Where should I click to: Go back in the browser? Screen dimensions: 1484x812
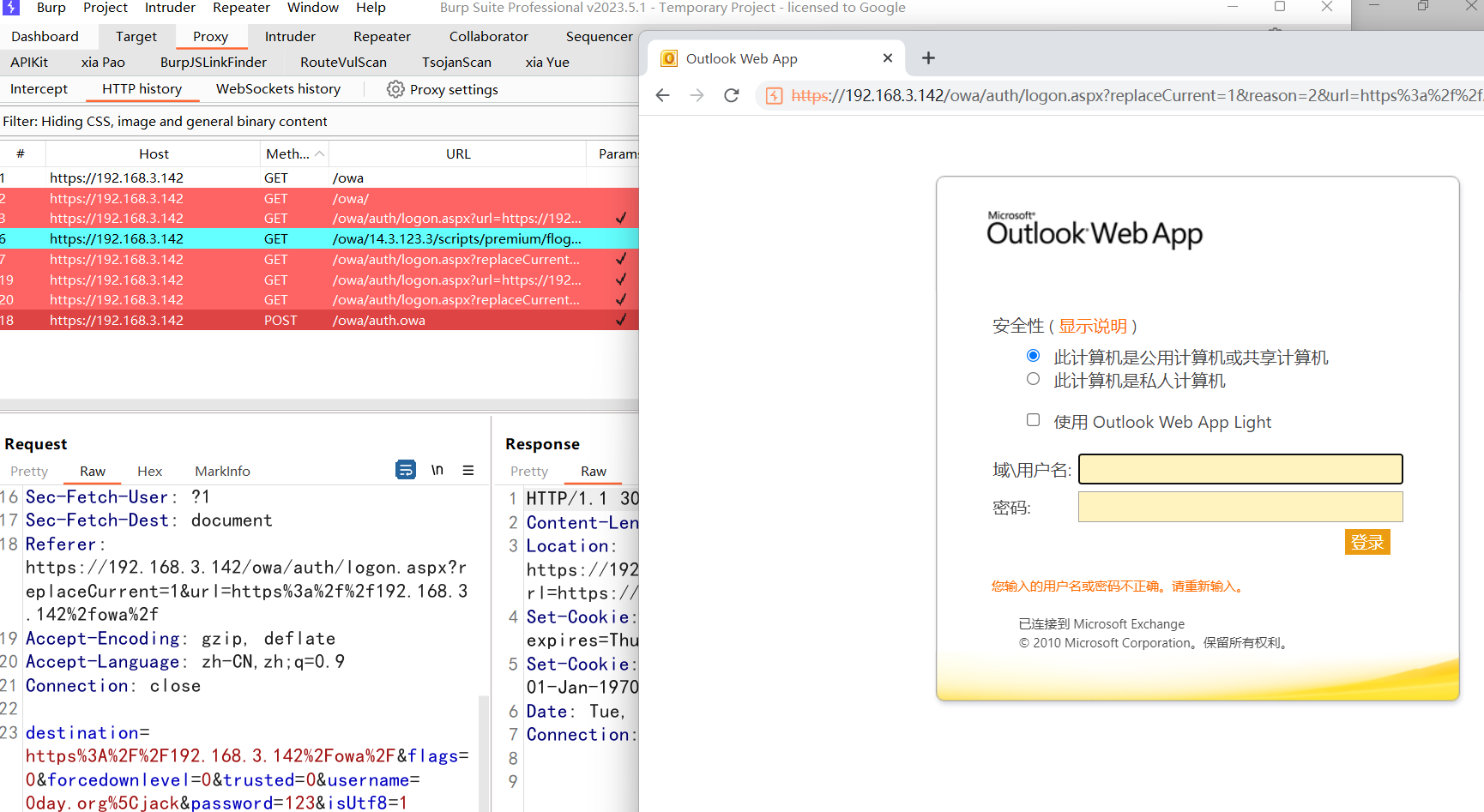pyautogui.click(x=662, y=95)
